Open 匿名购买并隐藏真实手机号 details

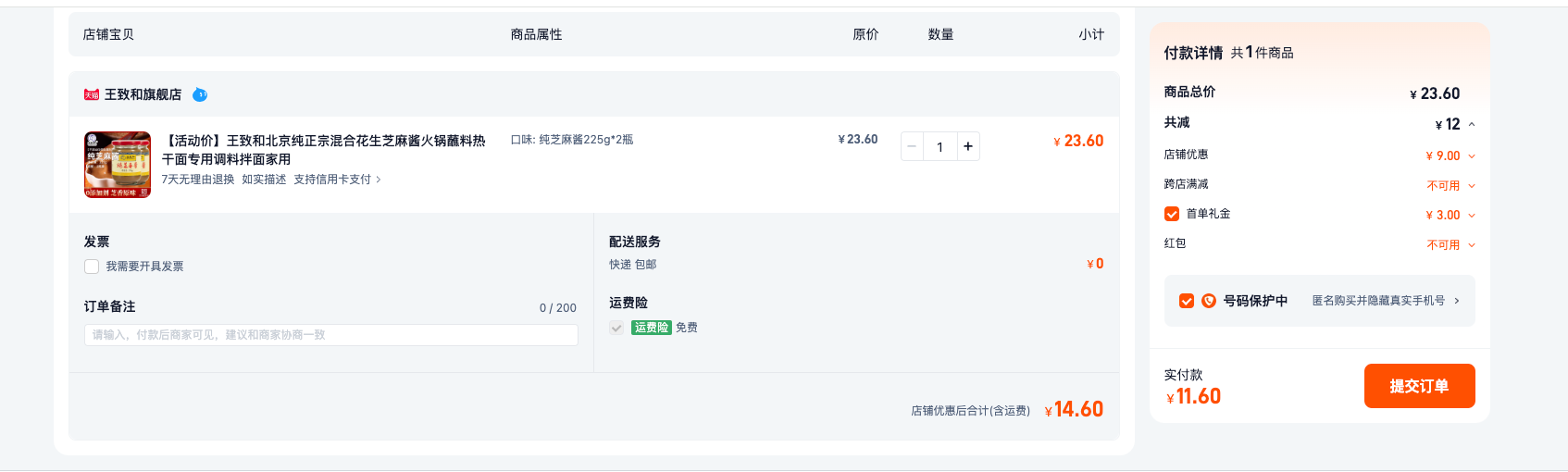pyautogui.click(x=1378, y=301)
